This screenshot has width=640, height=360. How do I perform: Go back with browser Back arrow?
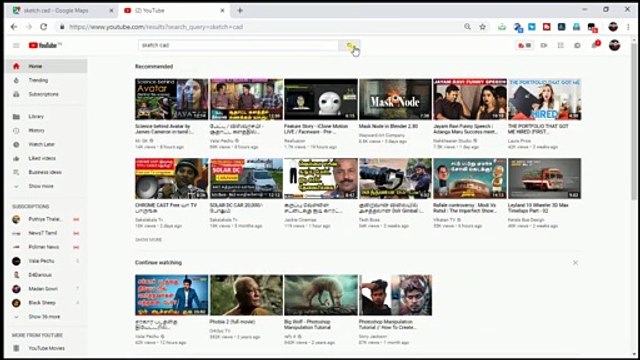(x=14, y=27)
